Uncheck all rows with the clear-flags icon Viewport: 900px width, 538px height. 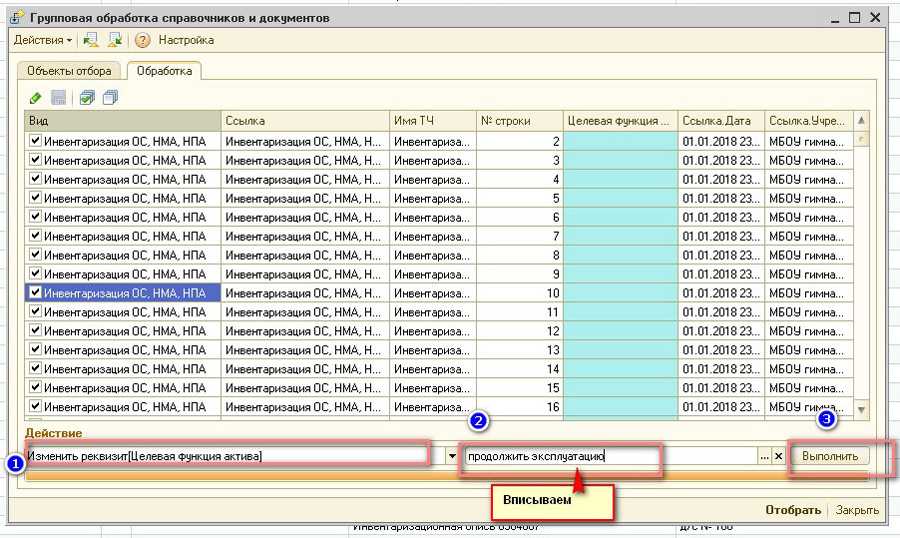pyautogui.click(x=110, y=98)
